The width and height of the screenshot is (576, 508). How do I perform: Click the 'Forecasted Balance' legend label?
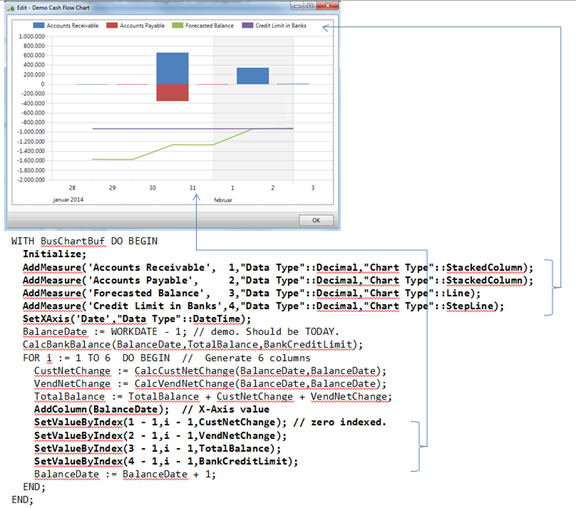tap(209, 26)
